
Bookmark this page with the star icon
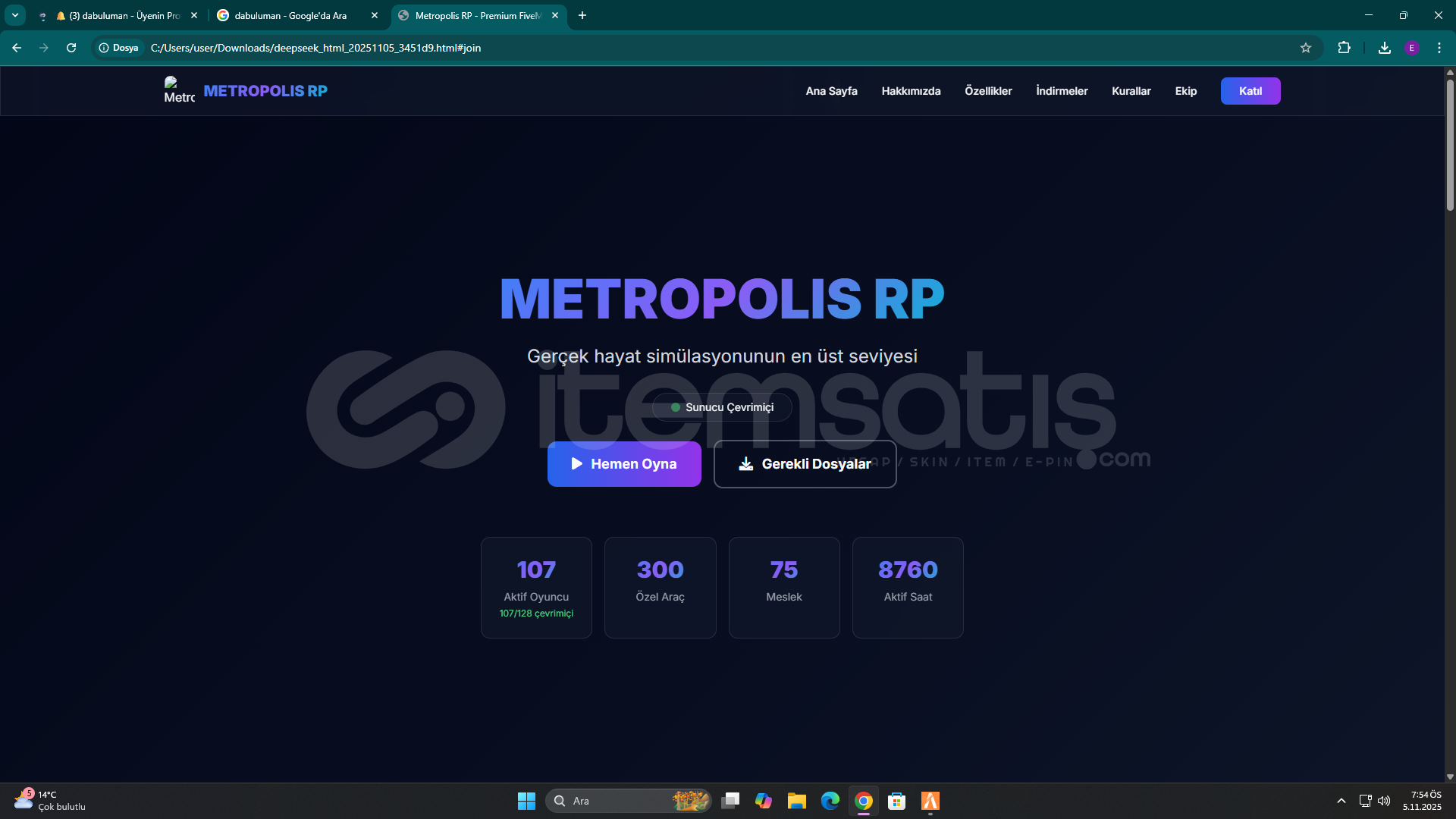click(x=1305, y=48)
